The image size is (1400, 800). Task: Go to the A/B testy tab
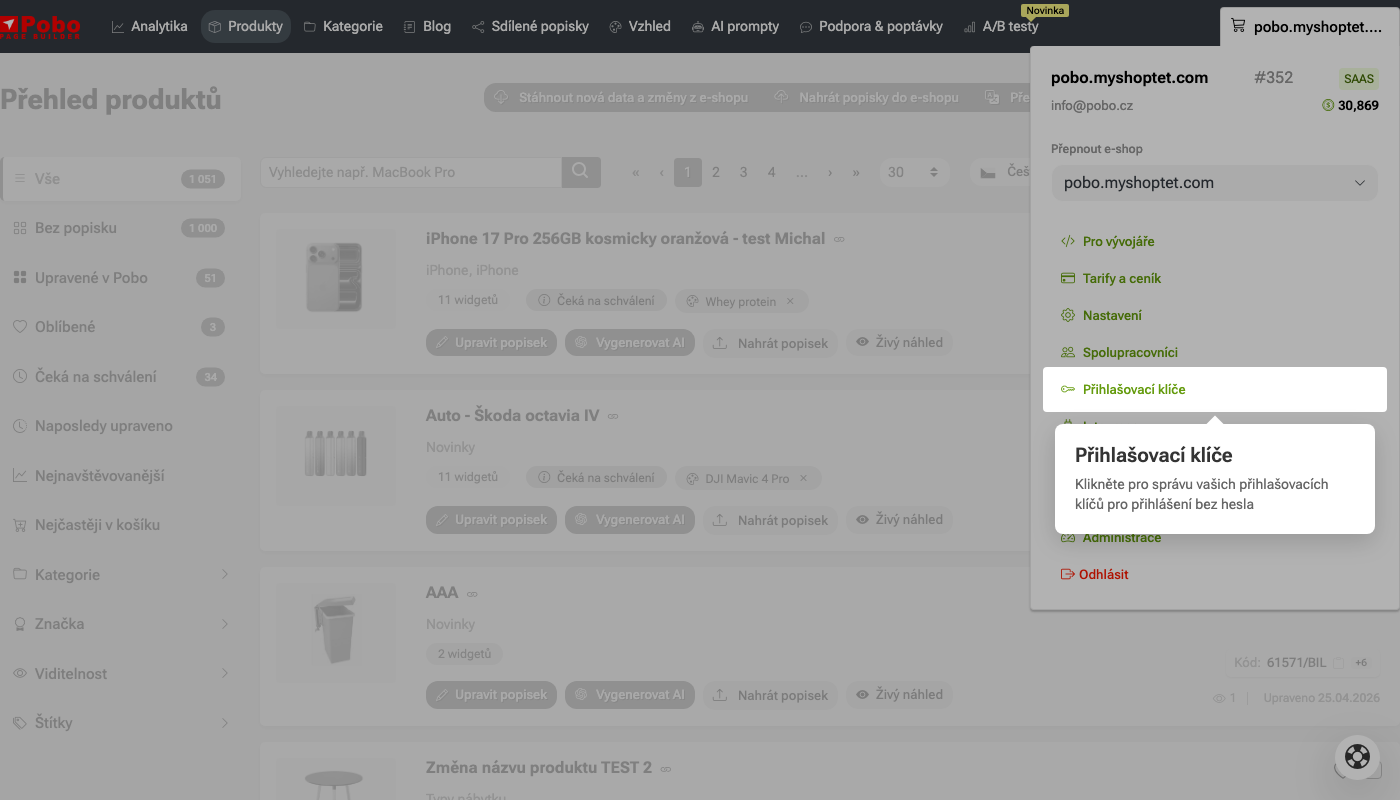[x=1001, y=26]
